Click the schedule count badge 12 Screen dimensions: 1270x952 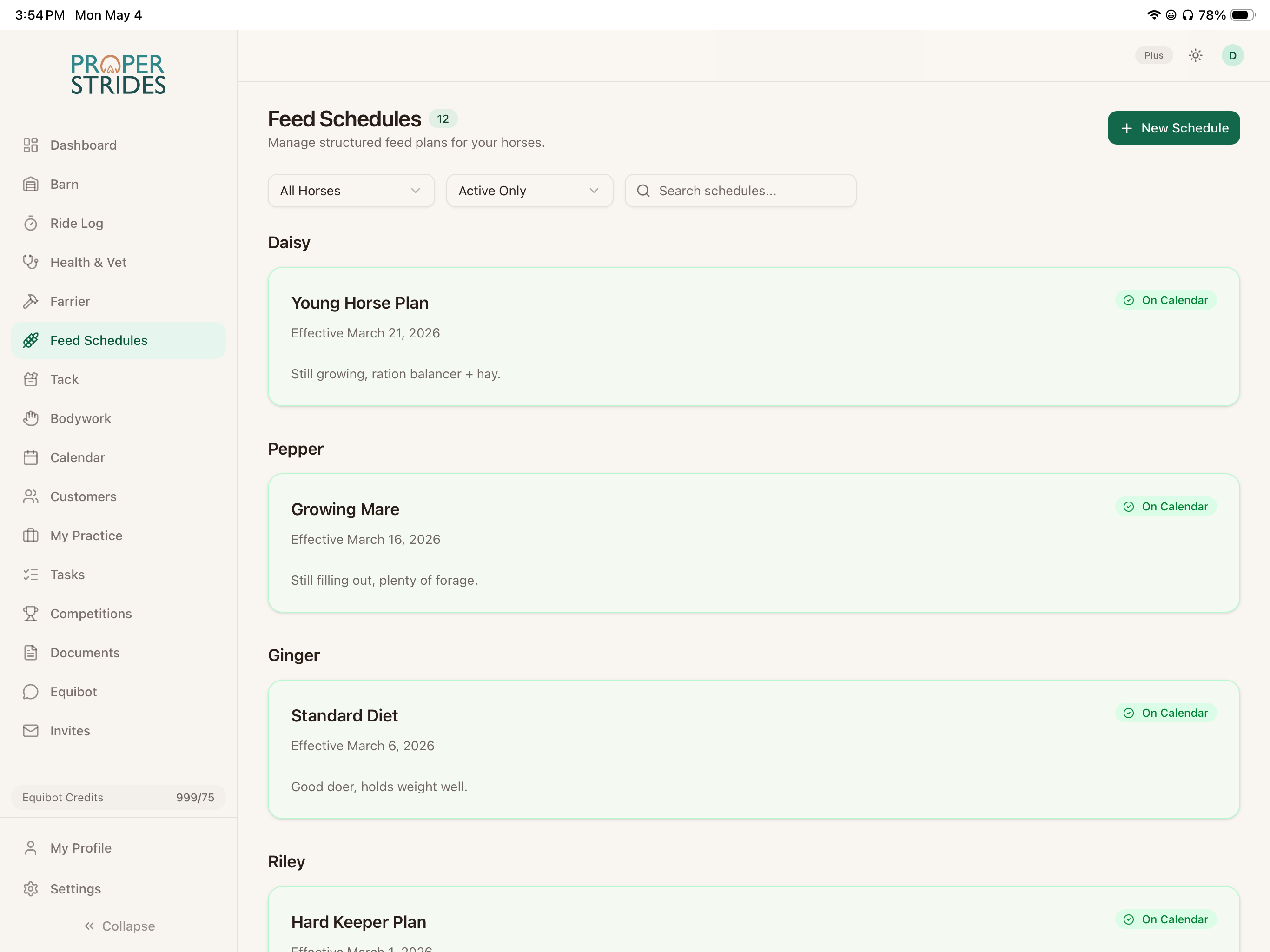coord(443,119)
